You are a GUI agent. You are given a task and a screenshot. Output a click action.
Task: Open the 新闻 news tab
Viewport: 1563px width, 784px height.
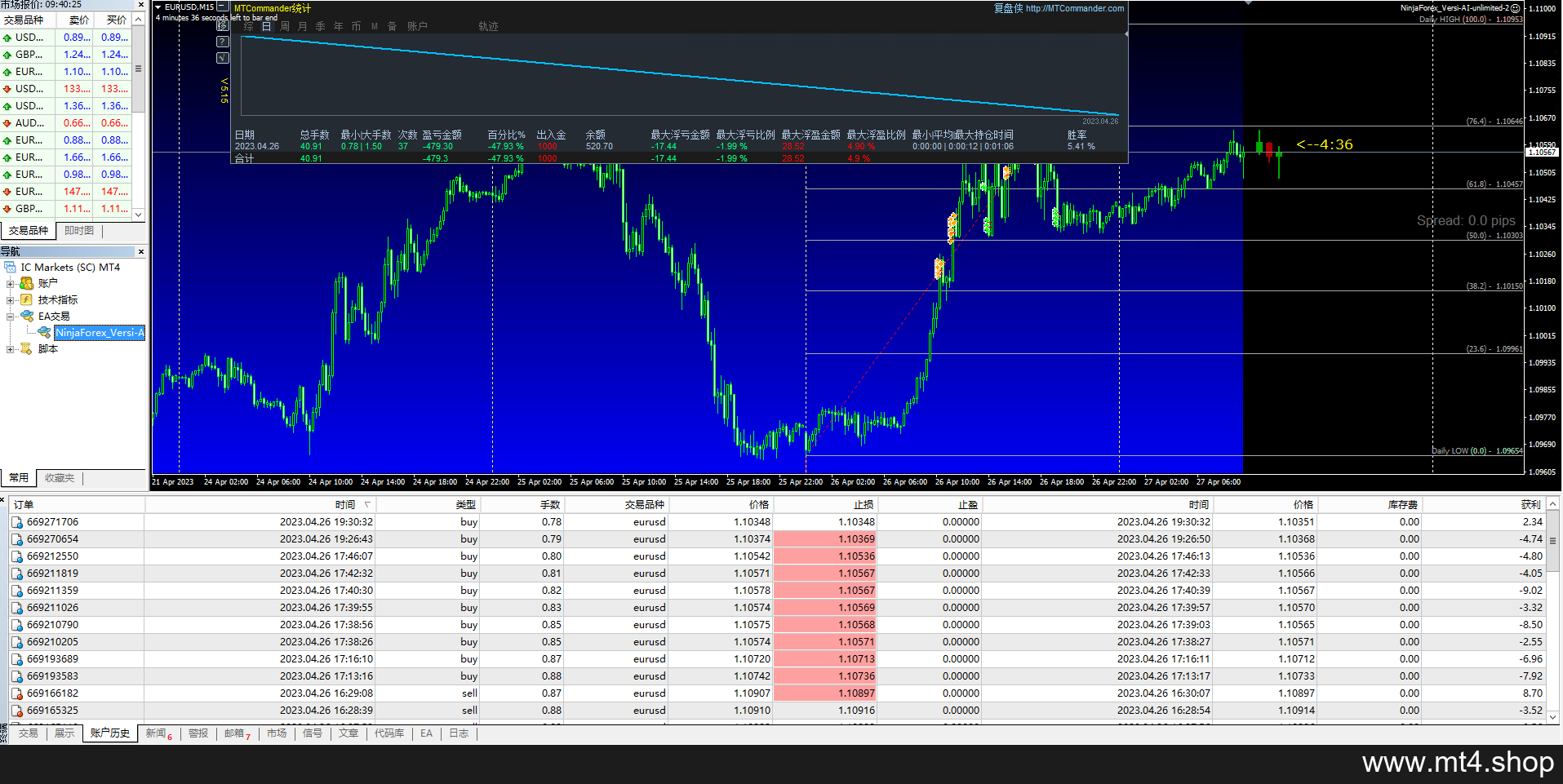point(158,733)
